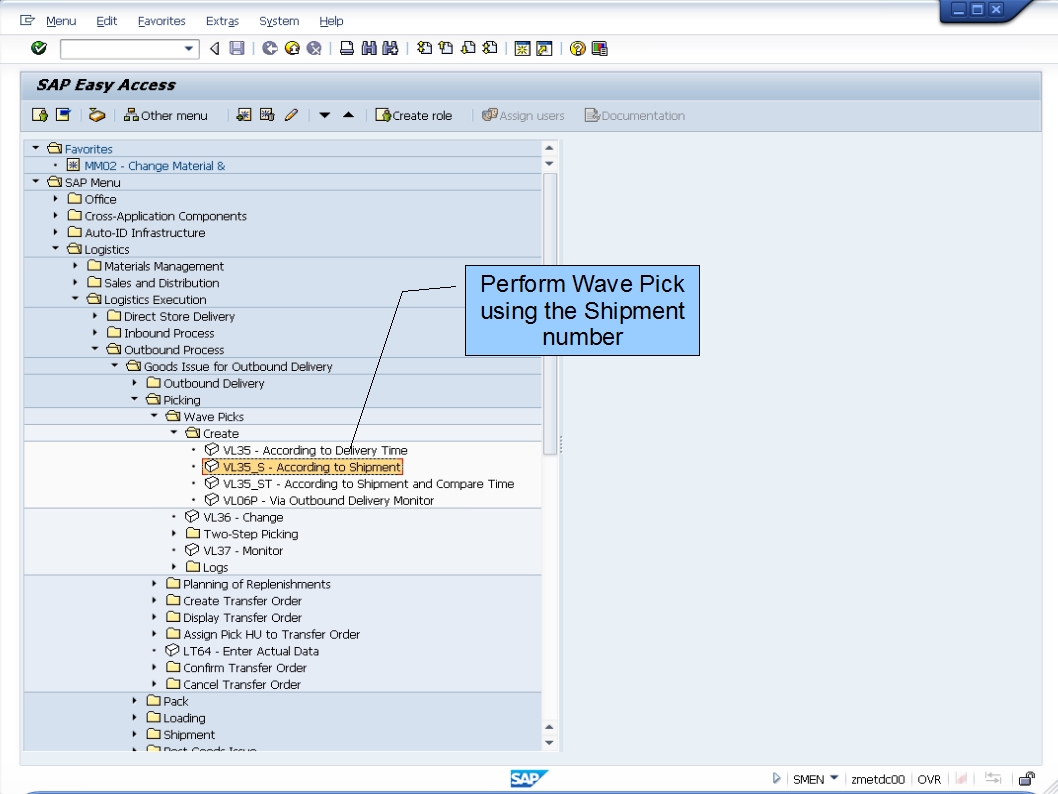Click the Customize Local Layout icon
The image size is (1058, 794).
[x=599, y=48]
